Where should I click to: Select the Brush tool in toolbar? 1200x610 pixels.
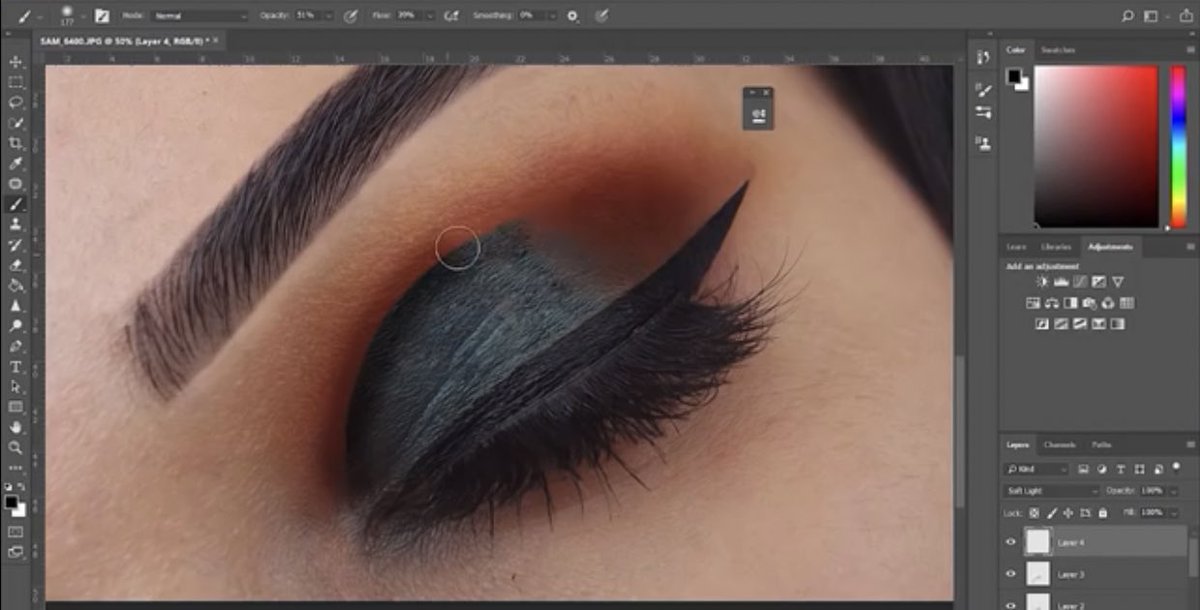coord(16,204)
